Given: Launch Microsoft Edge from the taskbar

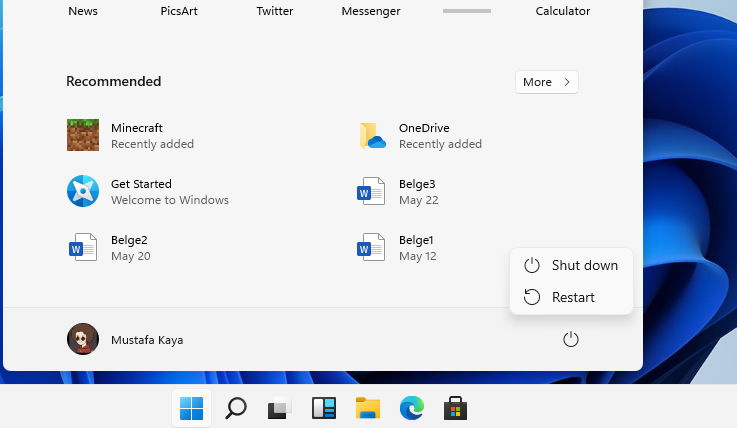Looking at the screenshot, I should 412,408.
